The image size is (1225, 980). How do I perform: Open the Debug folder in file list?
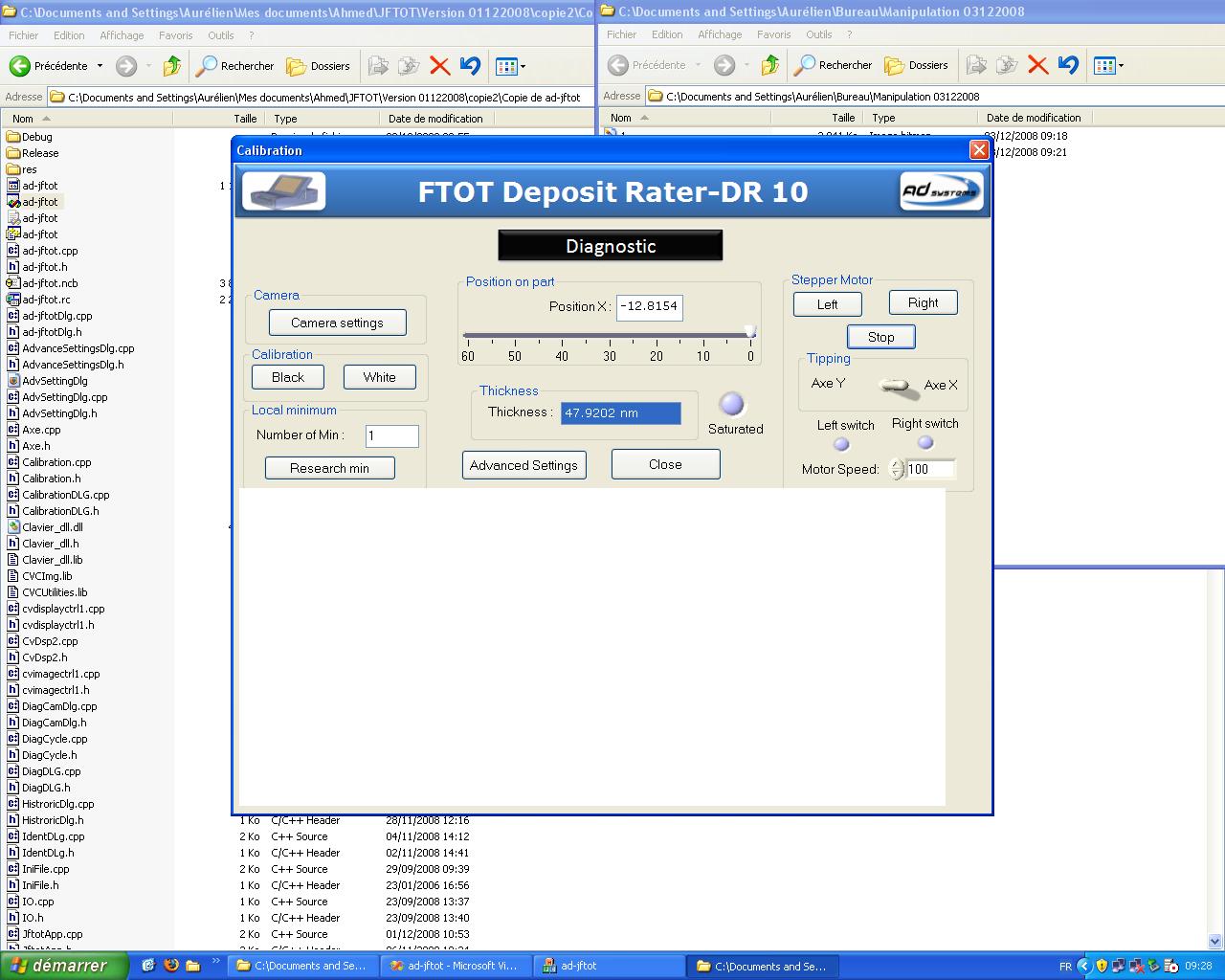[29, 137]
